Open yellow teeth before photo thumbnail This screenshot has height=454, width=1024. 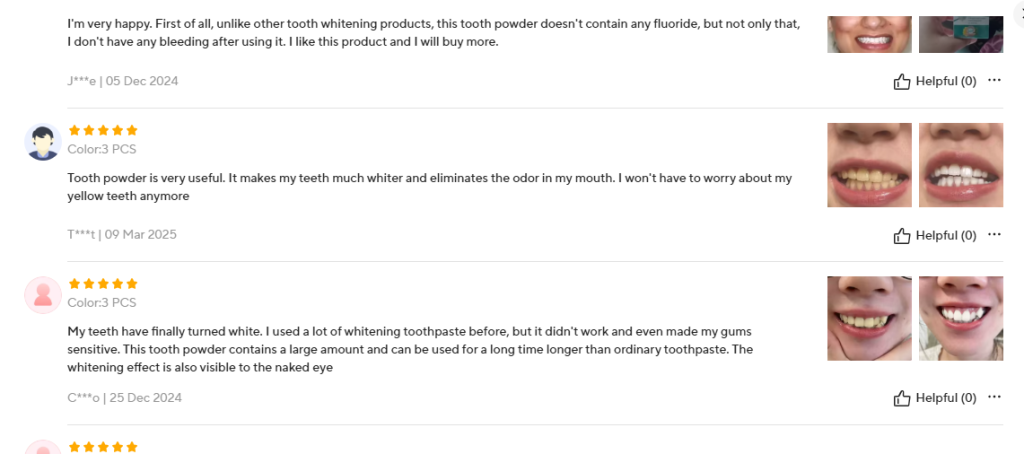(869, 165)
